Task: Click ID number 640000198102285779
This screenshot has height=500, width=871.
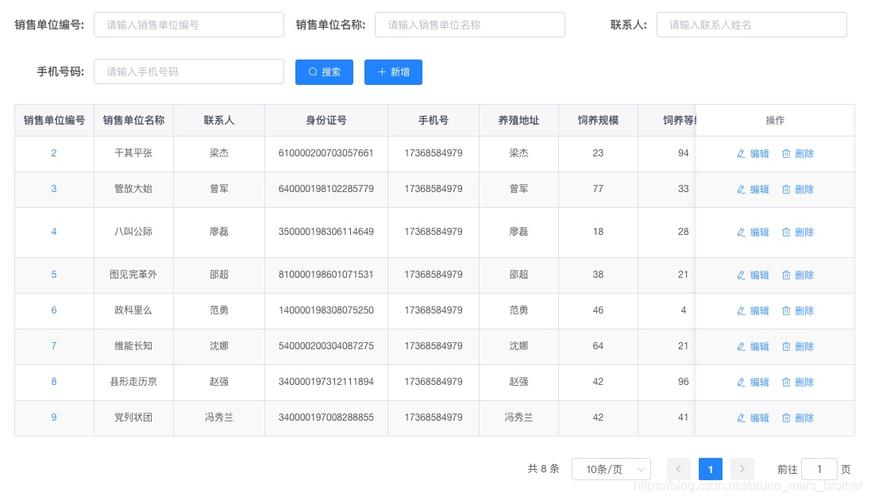Action: [x=326, y=189]
